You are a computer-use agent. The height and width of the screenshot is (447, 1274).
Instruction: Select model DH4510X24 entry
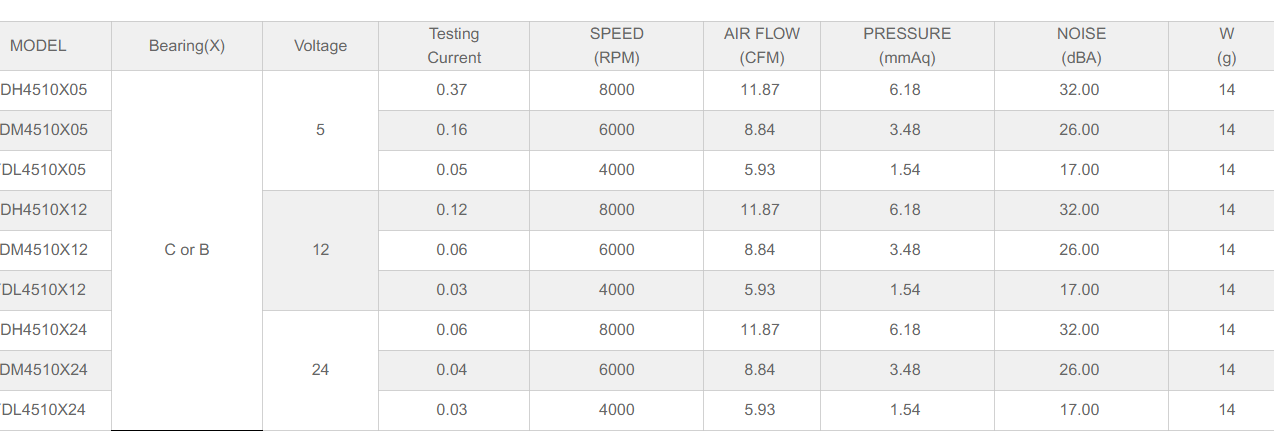(x=44, y=330)
